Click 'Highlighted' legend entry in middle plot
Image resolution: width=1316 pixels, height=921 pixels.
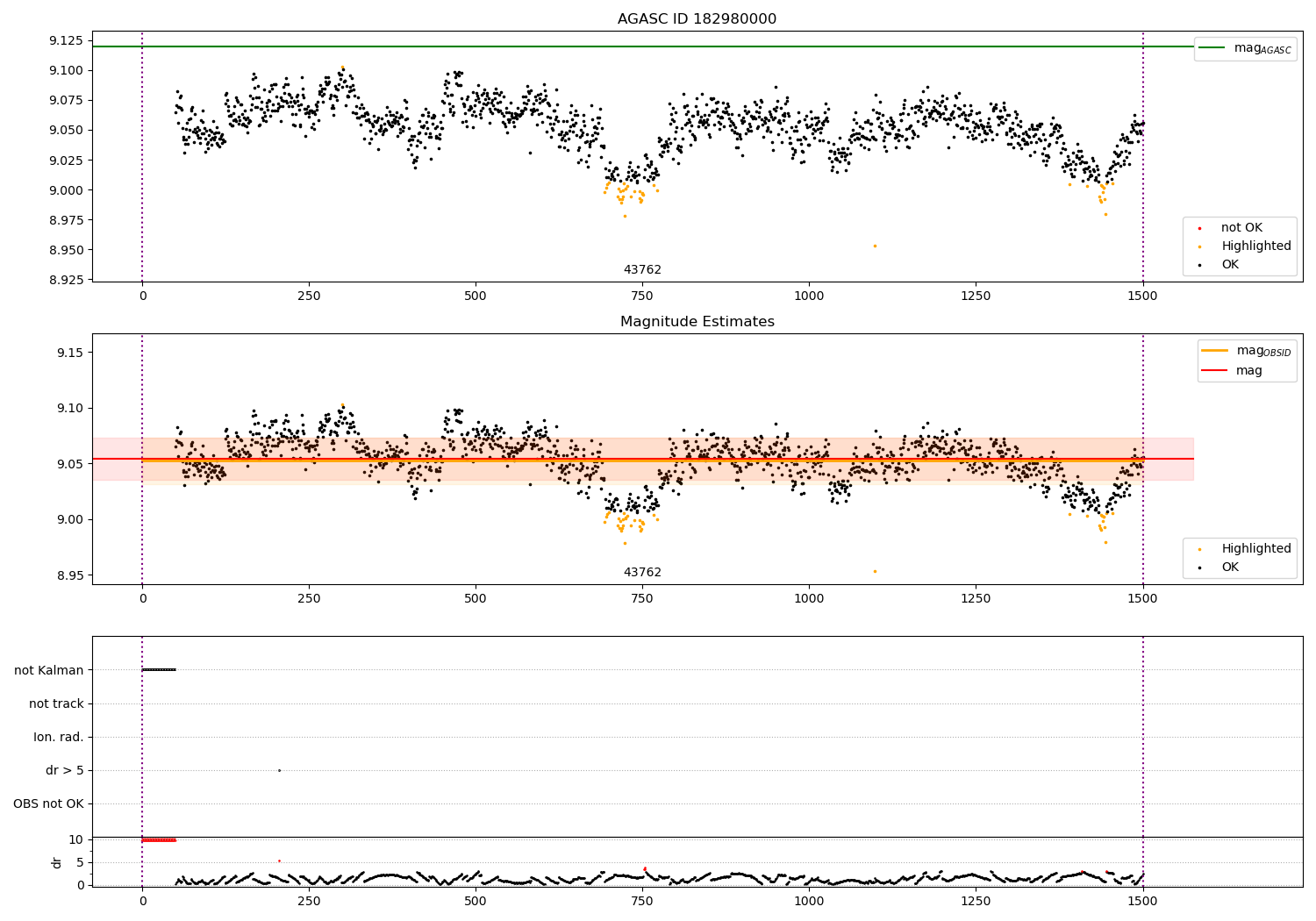pos(1255,549)
